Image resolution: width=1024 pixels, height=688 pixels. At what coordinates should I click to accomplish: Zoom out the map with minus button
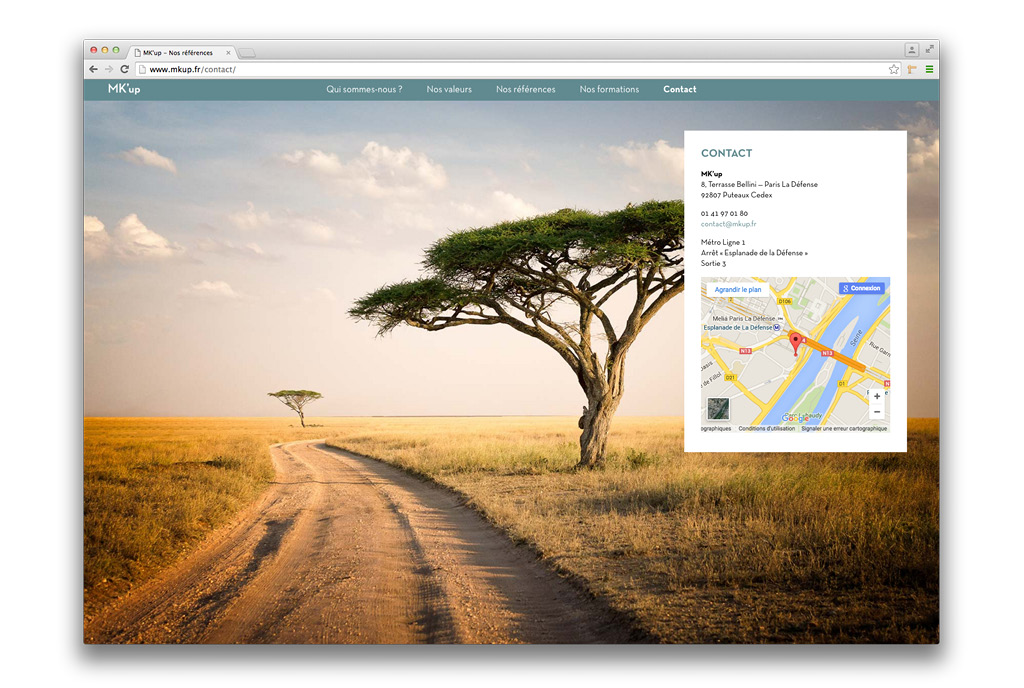click(x=877, y=412)
